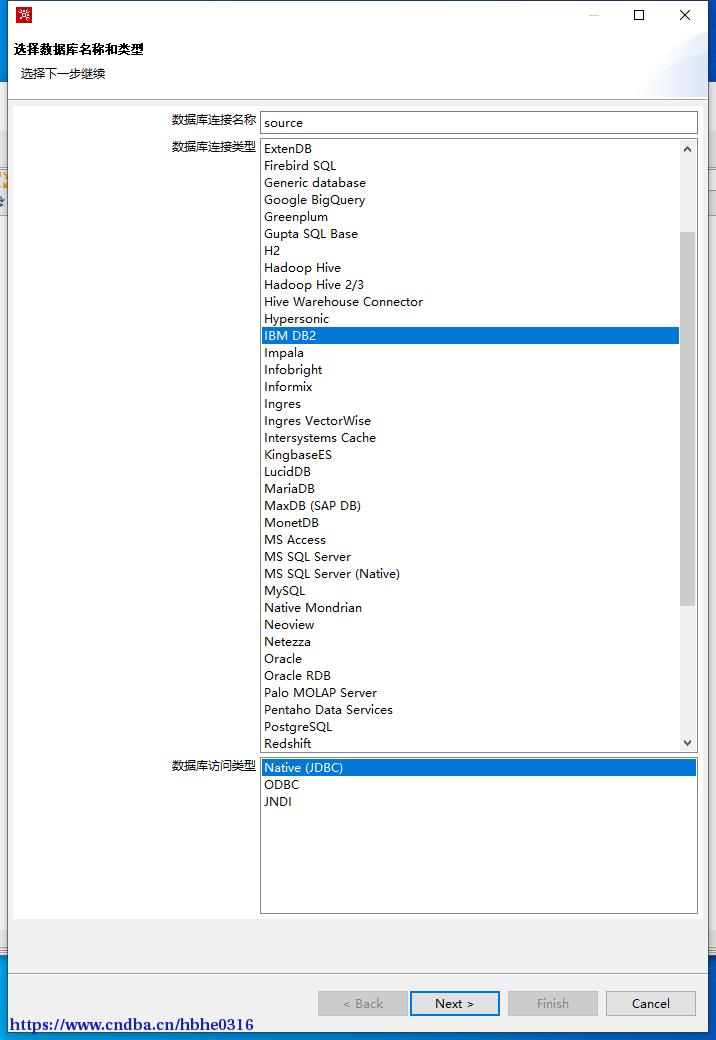
Task: Select ExtenDB connection type
Action: 471,149
